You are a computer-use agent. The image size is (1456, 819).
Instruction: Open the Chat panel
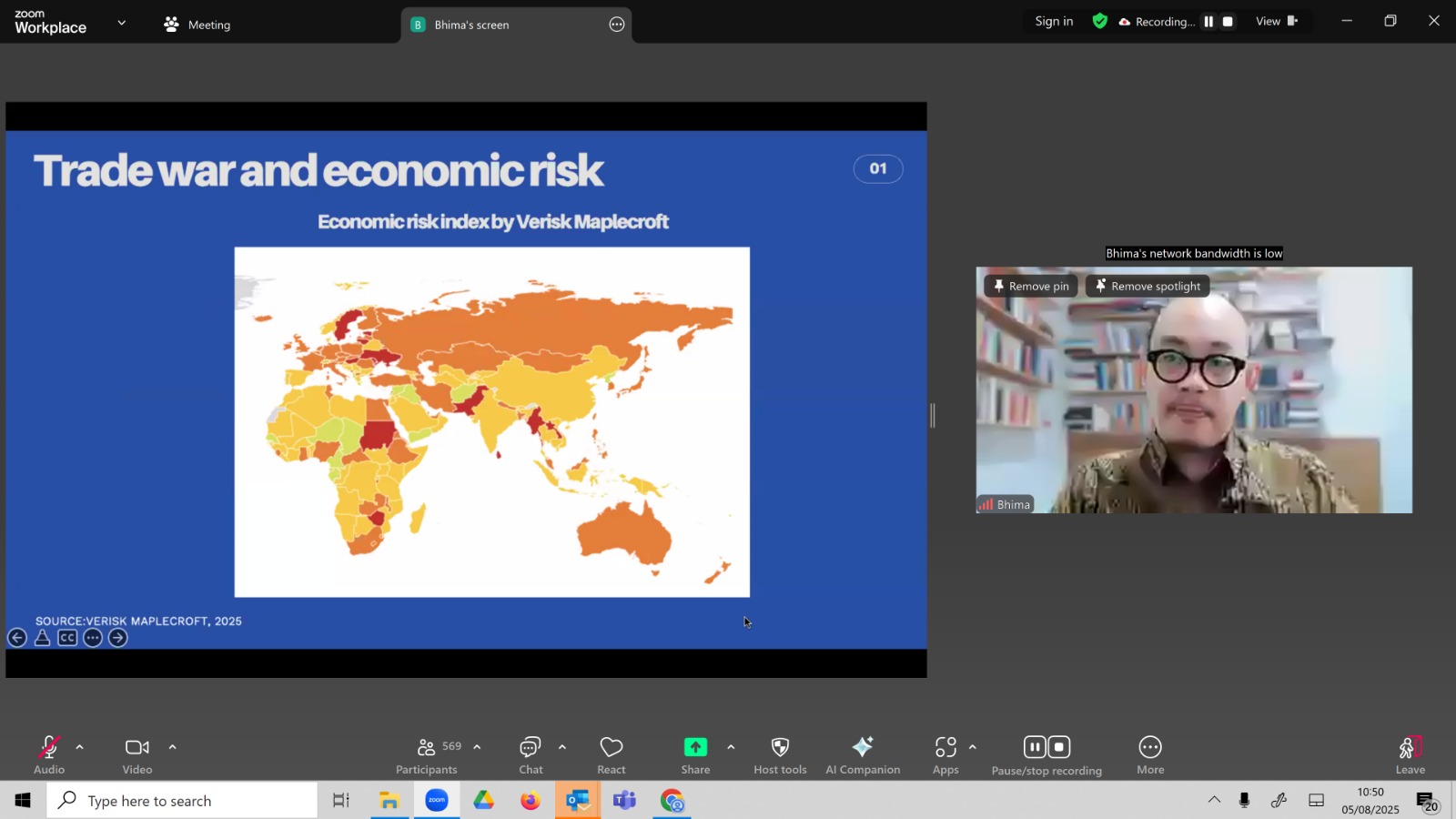(x=531, y=755)
